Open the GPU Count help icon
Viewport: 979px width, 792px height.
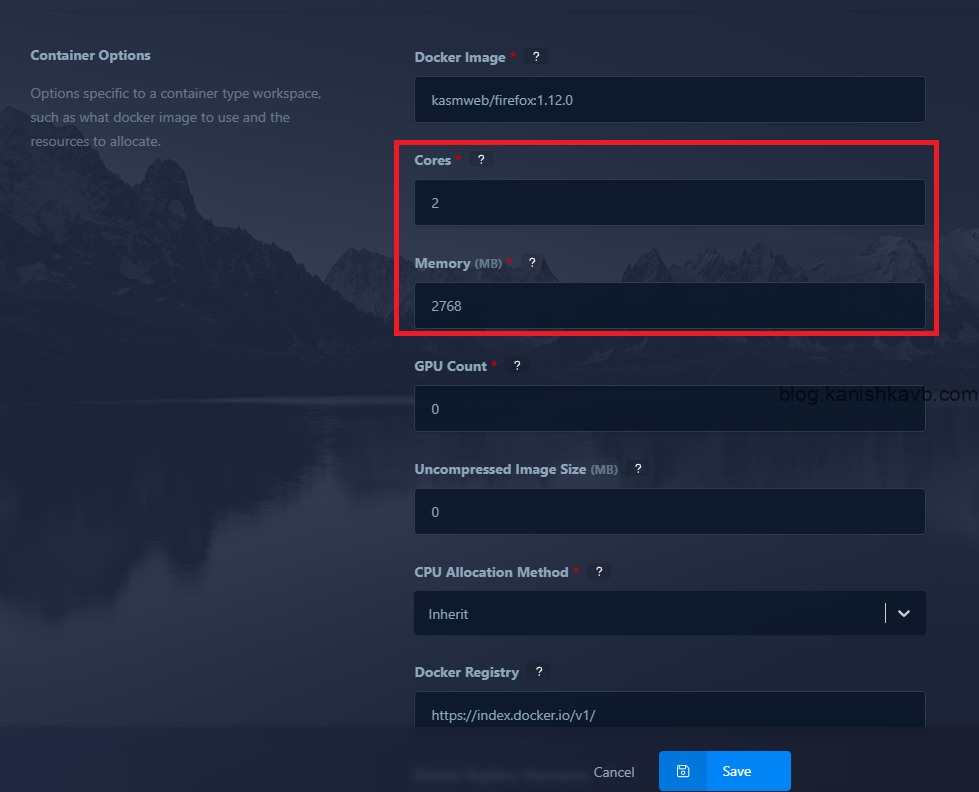[517, 366]
